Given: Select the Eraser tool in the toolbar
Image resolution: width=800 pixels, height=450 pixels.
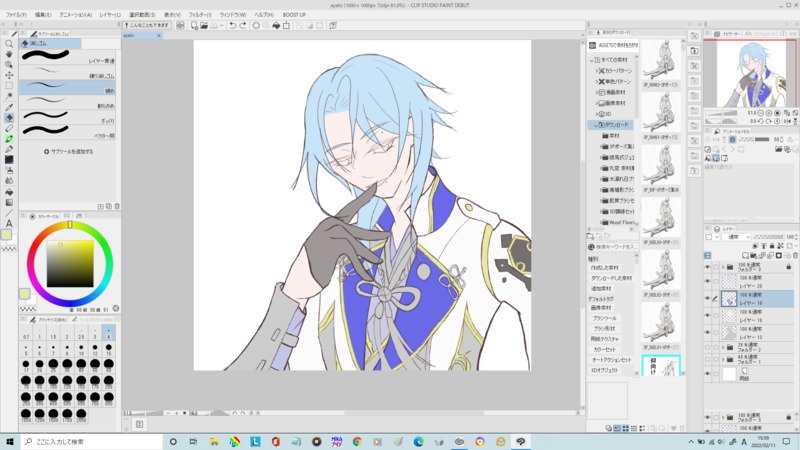Looking at the screenshot, I should 9,118.
